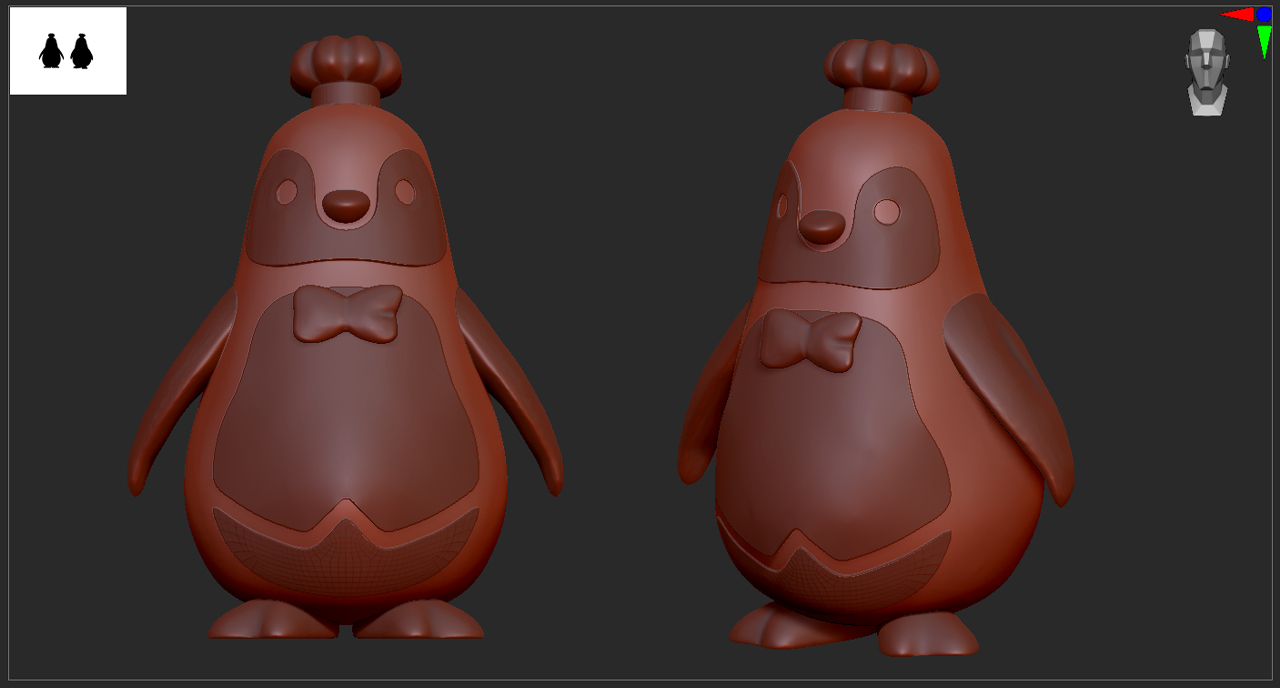Click the angled-view penguin's bow tie
This screenshot has height=688, width=1280.
pos(810,340)
